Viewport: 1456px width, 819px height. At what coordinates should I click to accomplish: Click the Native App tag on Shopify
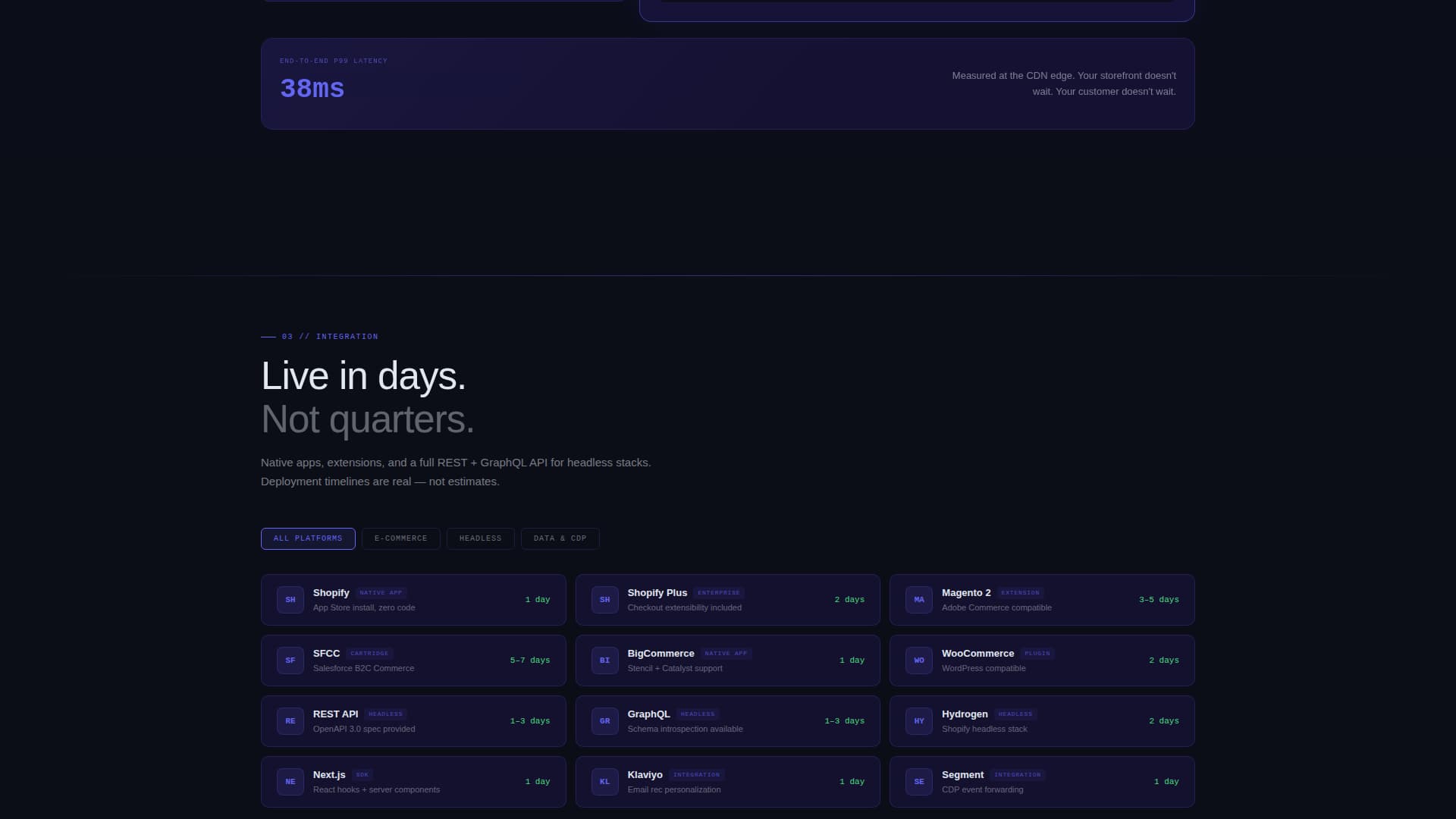[381, 593]
